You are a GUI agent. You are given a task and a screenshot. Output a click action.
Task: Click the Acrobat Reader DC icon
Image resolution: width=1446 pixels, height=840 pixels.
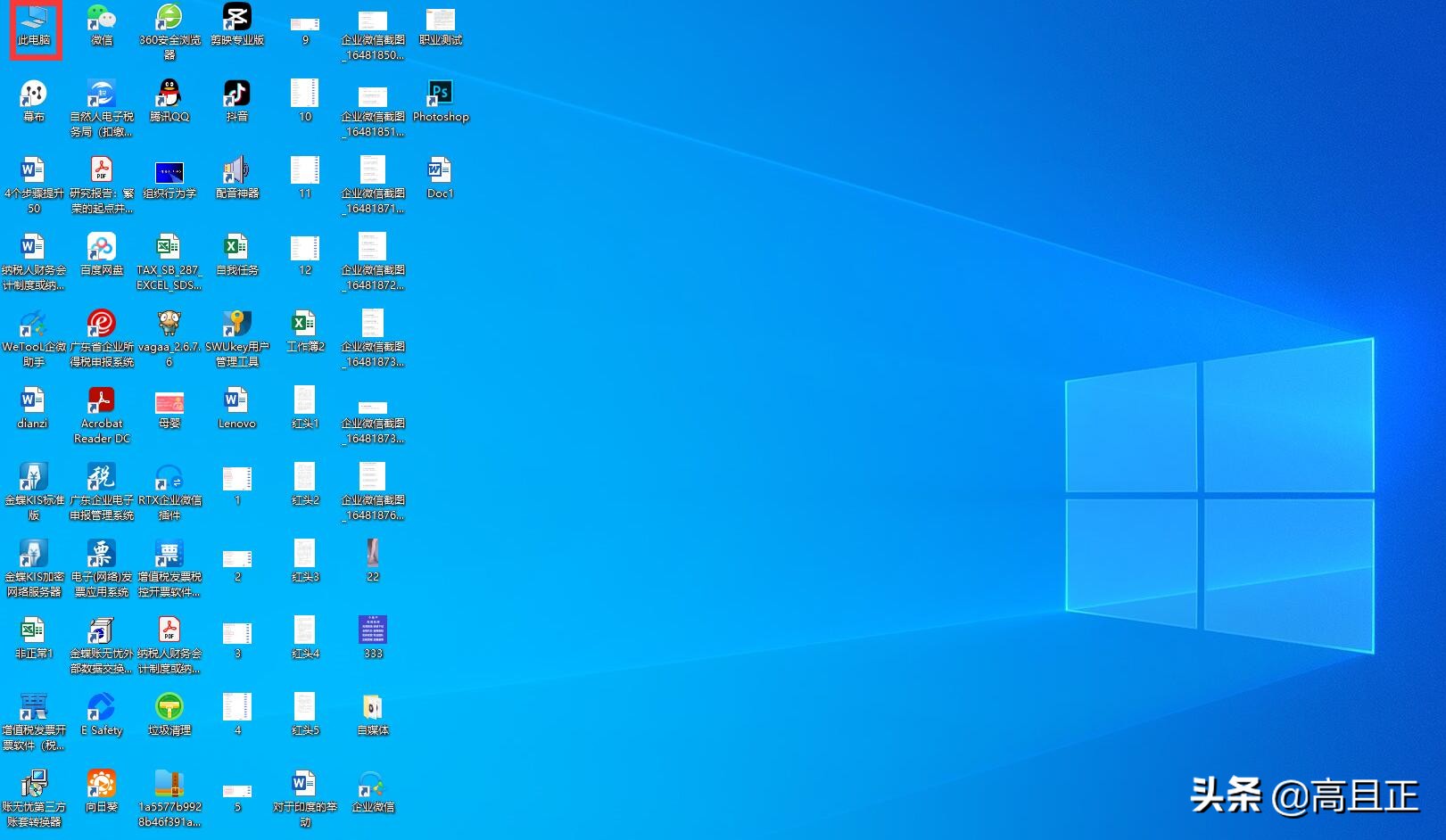[102, 415]
